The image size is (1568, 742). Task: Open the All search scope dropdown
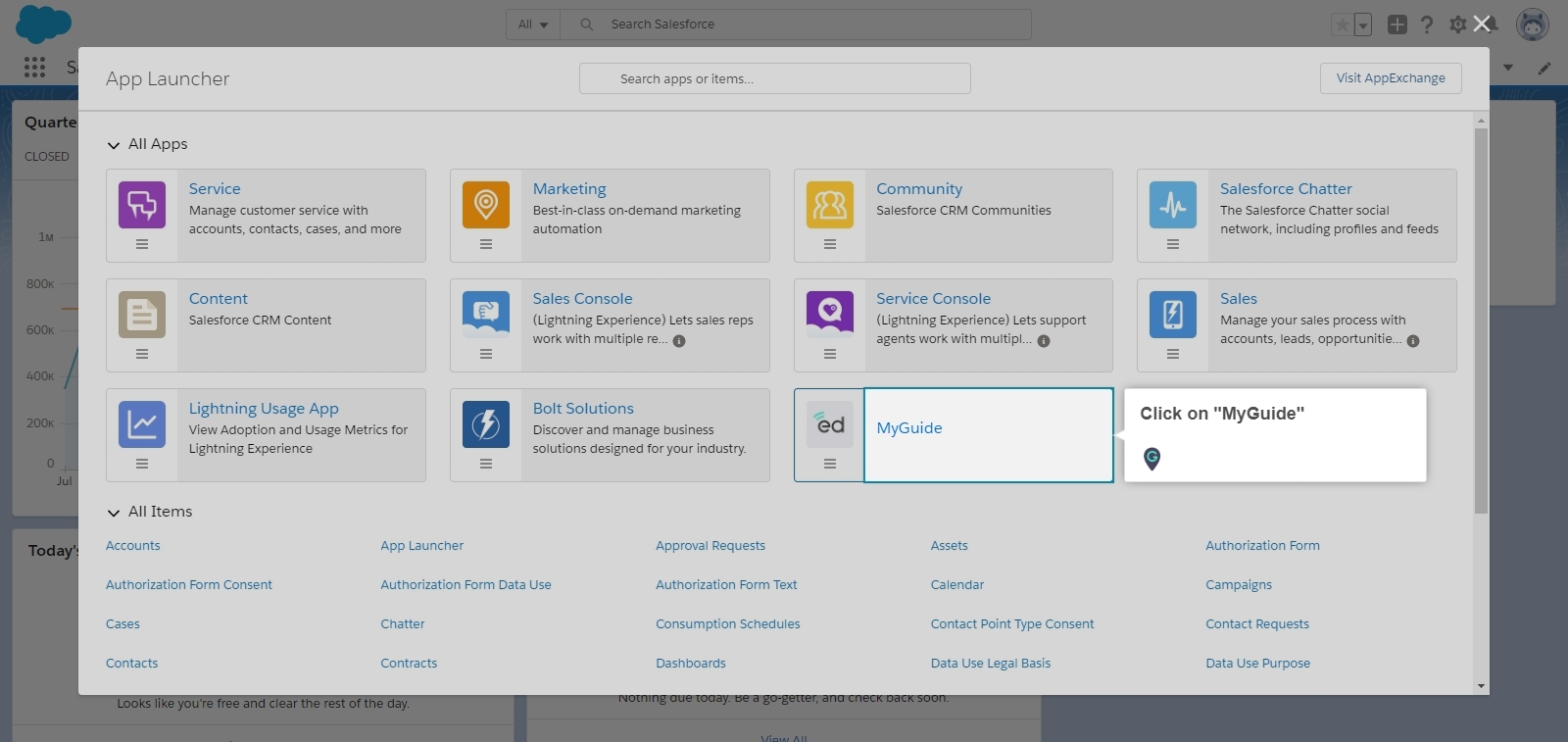[x=533, y=25]
